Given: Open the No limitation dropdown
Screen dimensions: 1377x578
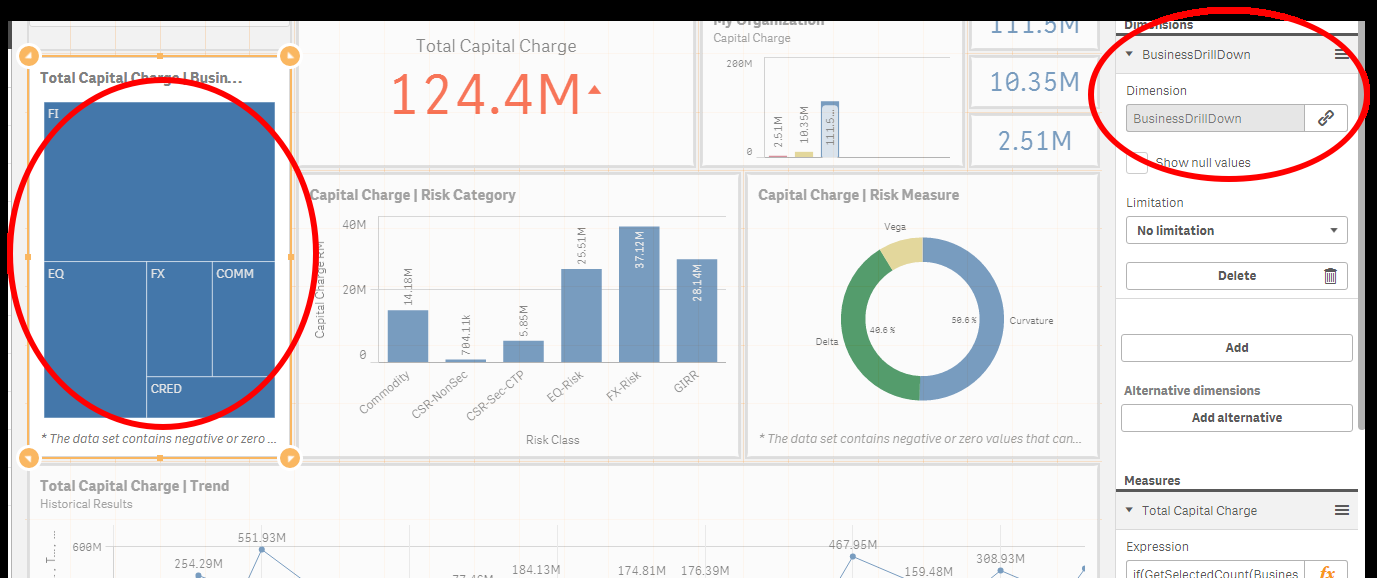Looking at the screenshot, I should point(1236,230).
